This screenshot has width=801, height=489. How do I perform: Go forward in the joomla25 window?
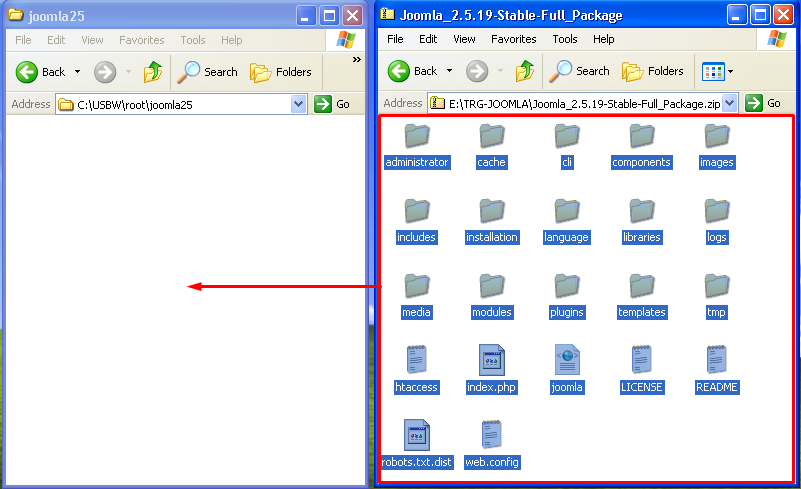[105, 72]
